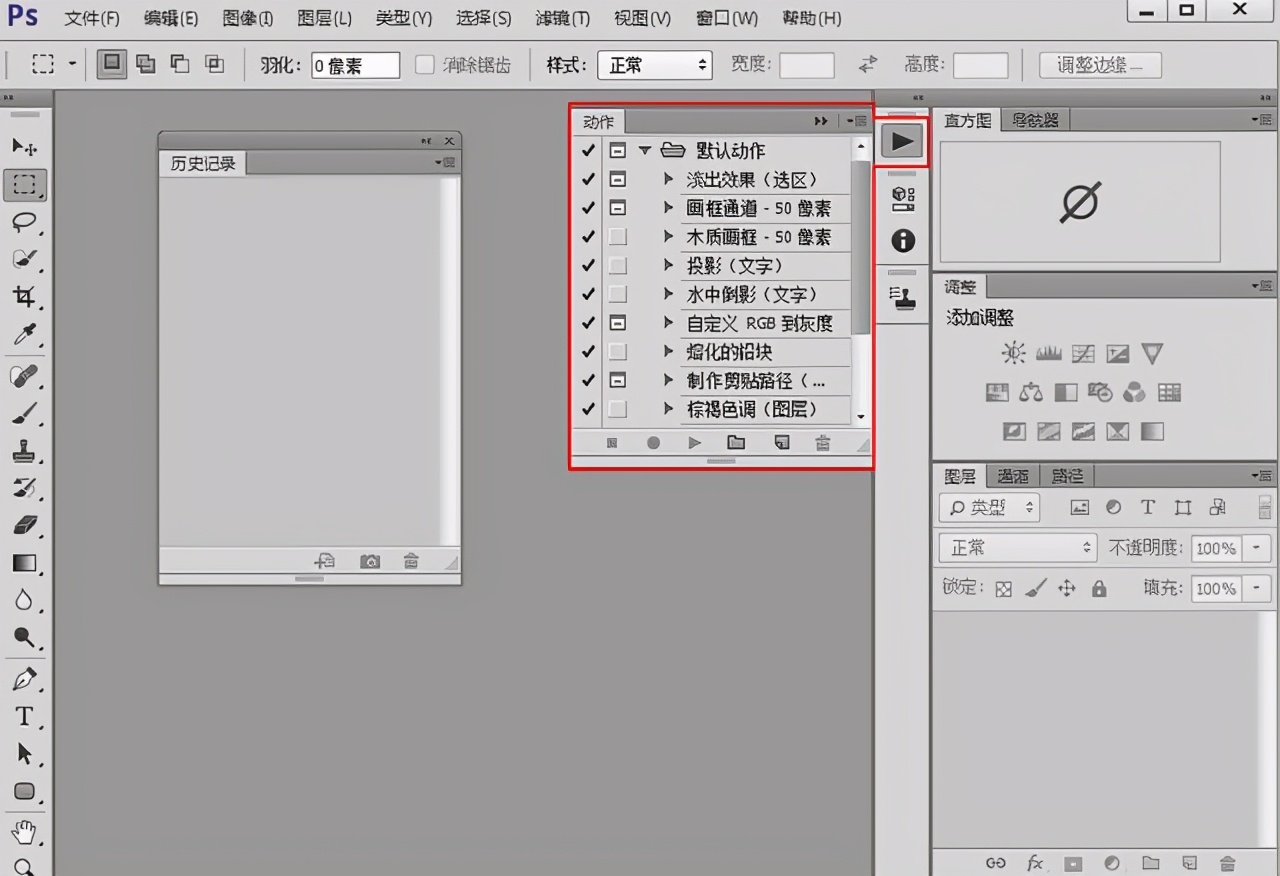The width and height of the screenshot is (1280, 876).
Task: Select the Crop tool
Action: coord(25,296)
